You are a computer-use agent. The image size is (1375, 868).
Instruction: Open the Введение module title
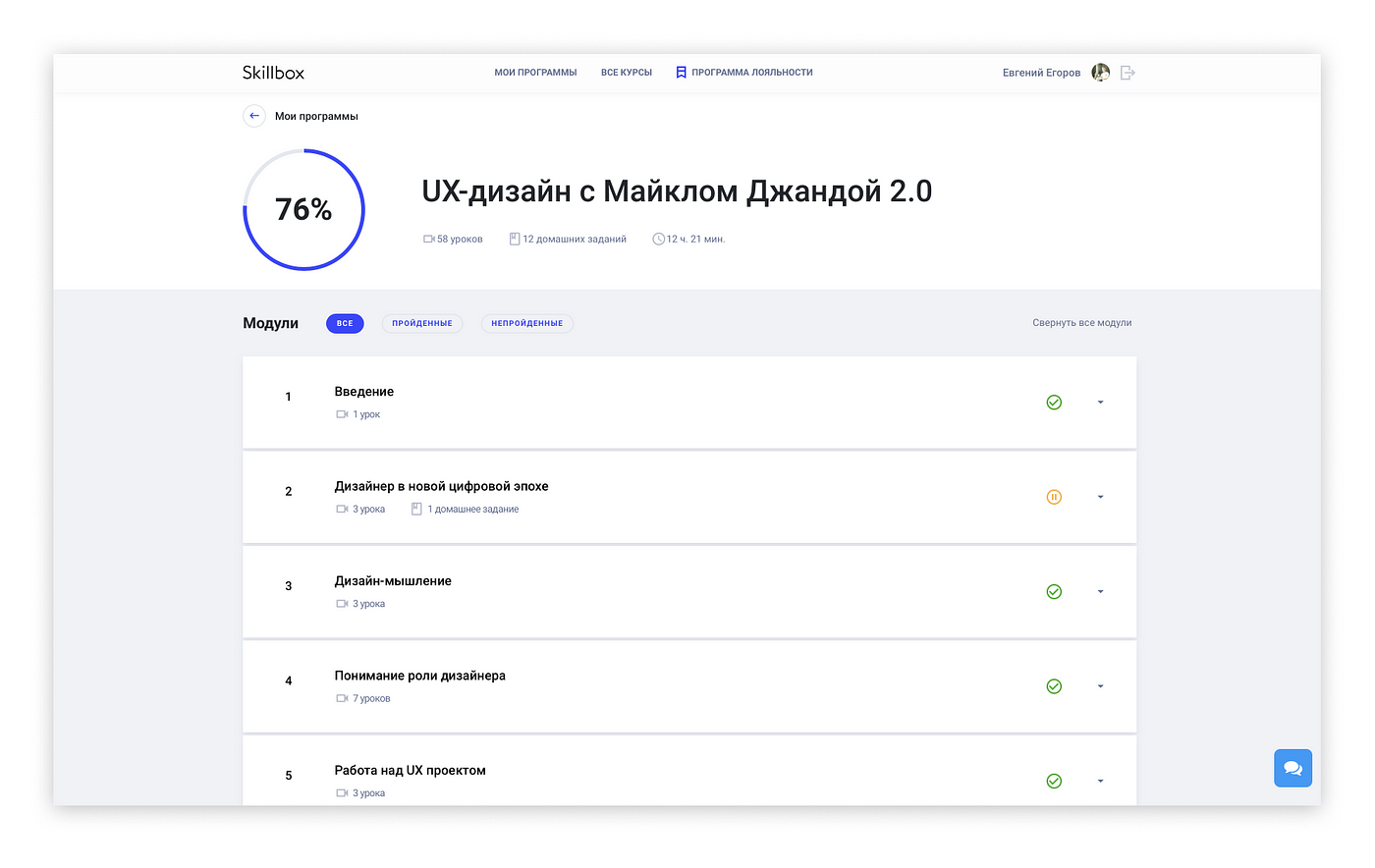click(364, 392)
